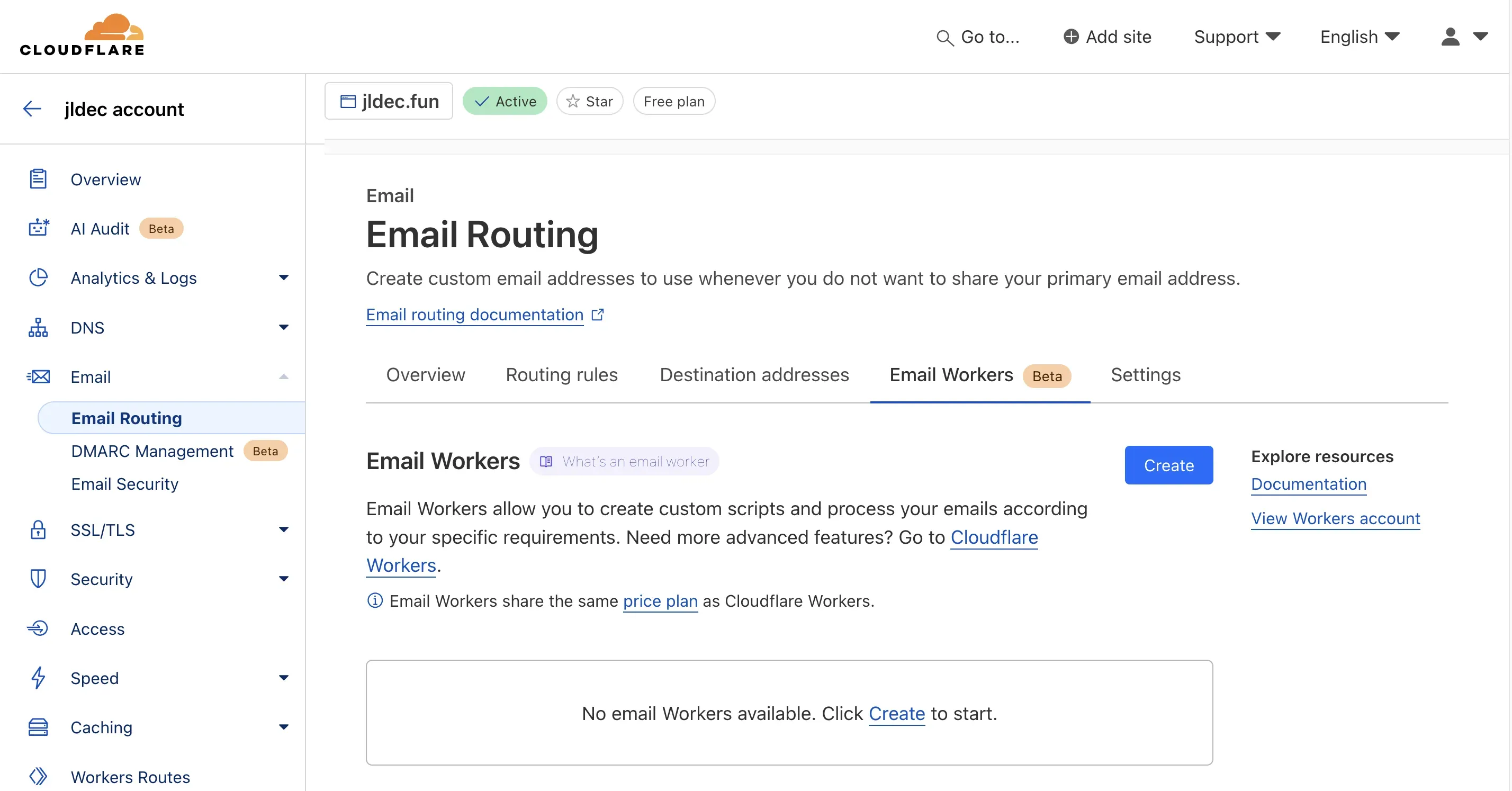Click the Create button for Email Workers
The width and height of the screenshot is (1512, 791).
coord(1168,465)
